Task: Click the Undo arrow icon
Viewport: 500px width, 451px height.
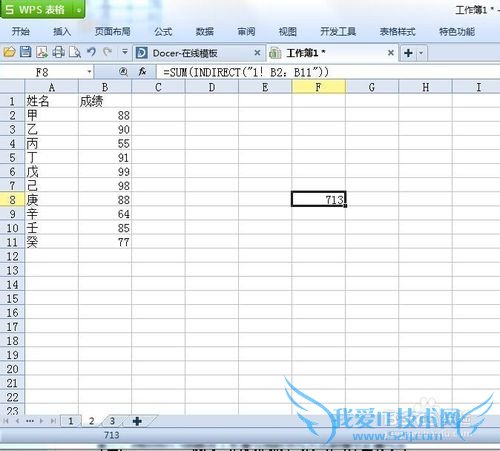Action: tap(91, 52)
